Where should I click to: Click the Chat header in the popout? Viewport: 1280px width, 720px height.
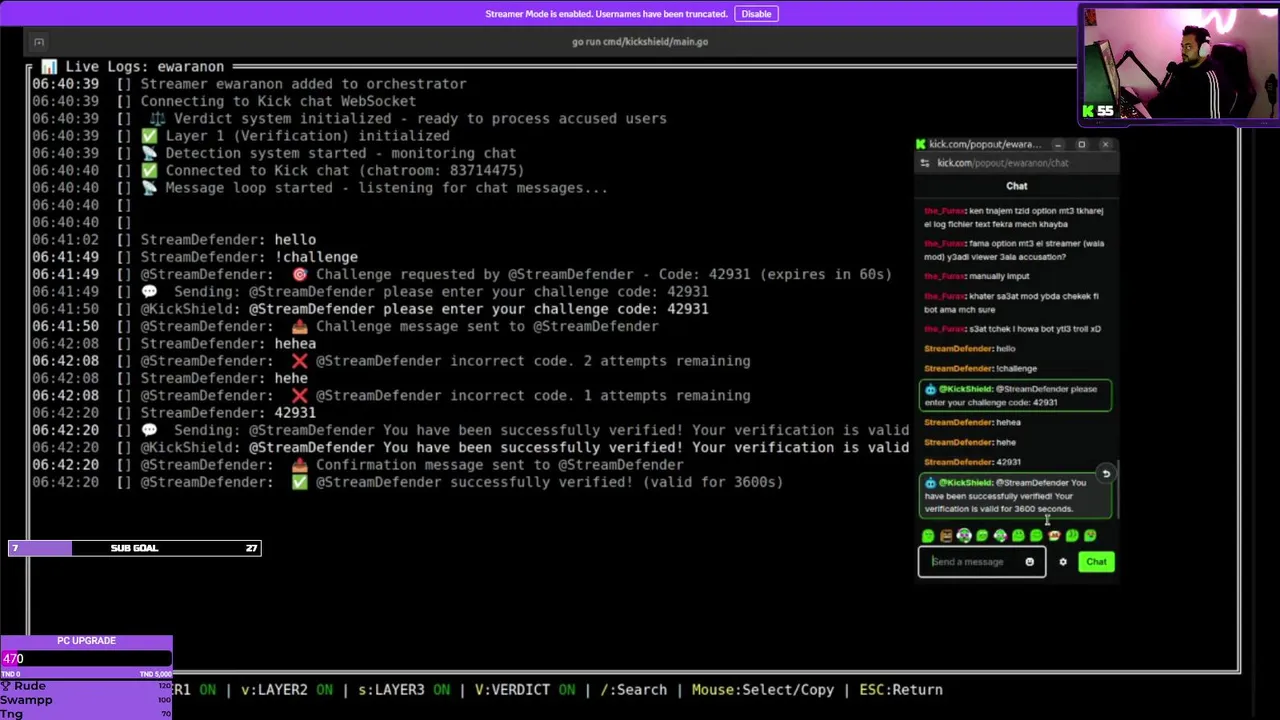[x=1017, y=186]
